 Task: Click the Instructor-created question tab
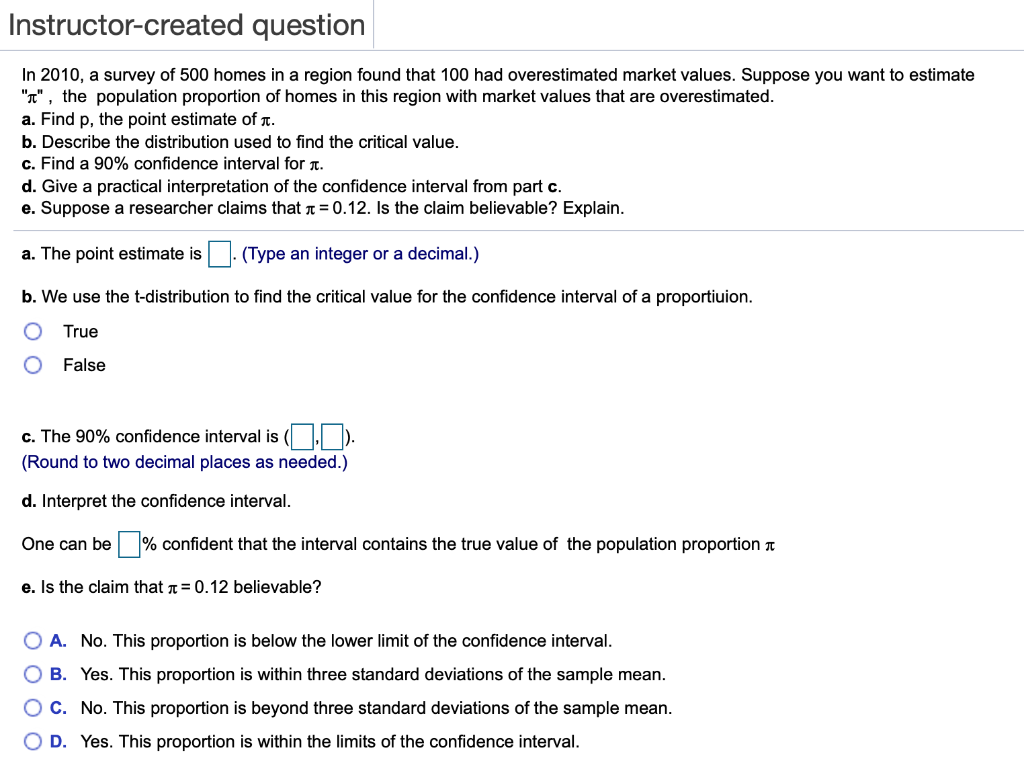(x=186, y=24)
